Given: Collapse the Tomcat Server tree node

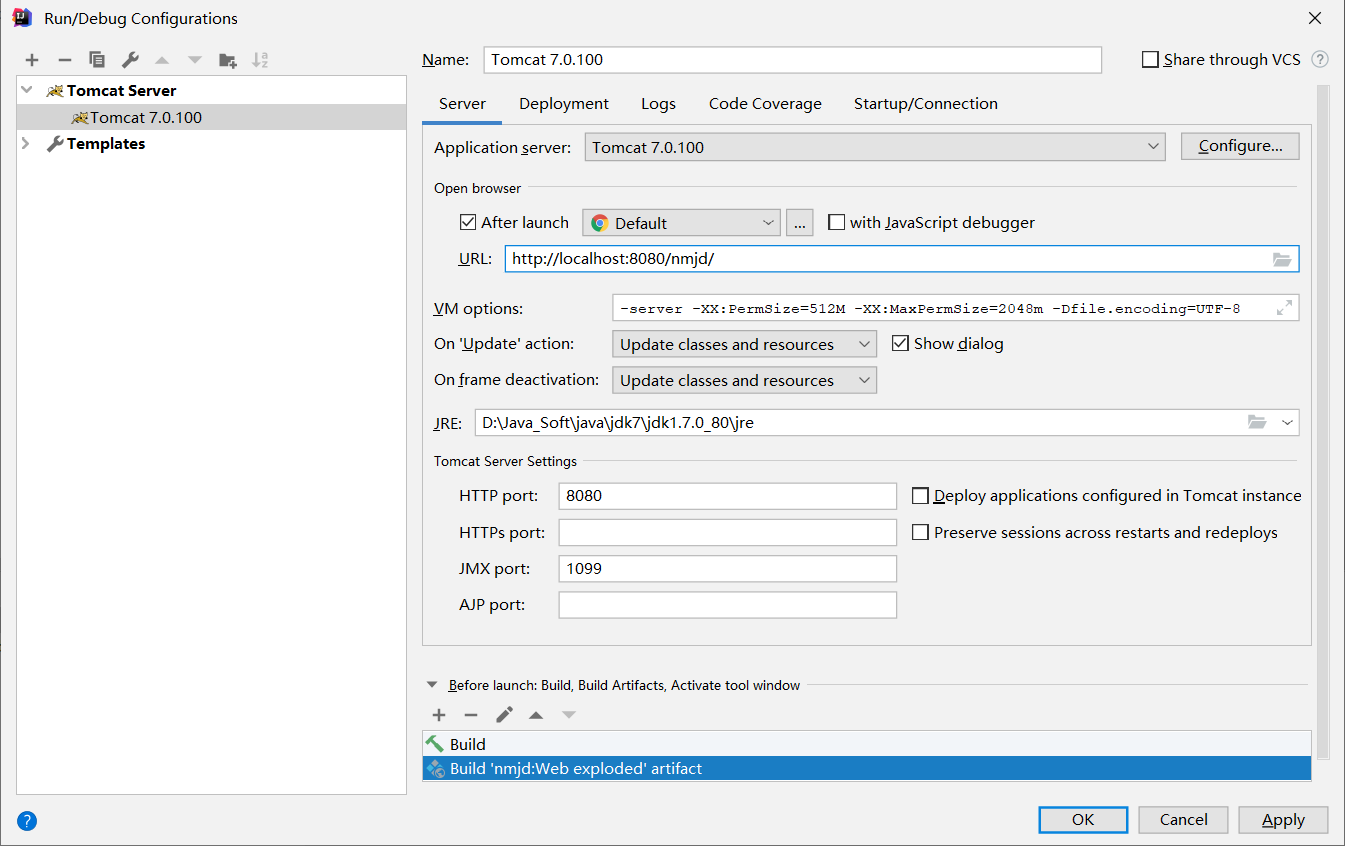Looking at the screenshot, I should pos(27,90).
